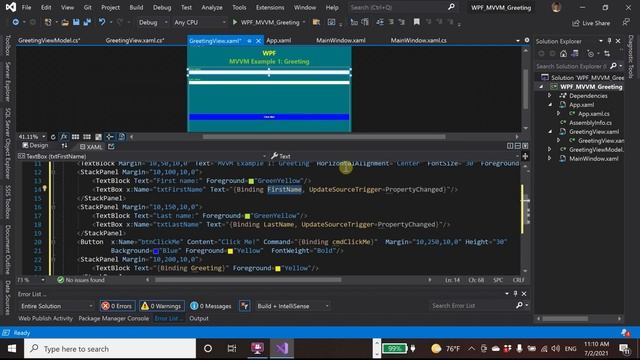Click the bookmark icon in toolbar
The image size is (640, 360).
coord(416,22)
